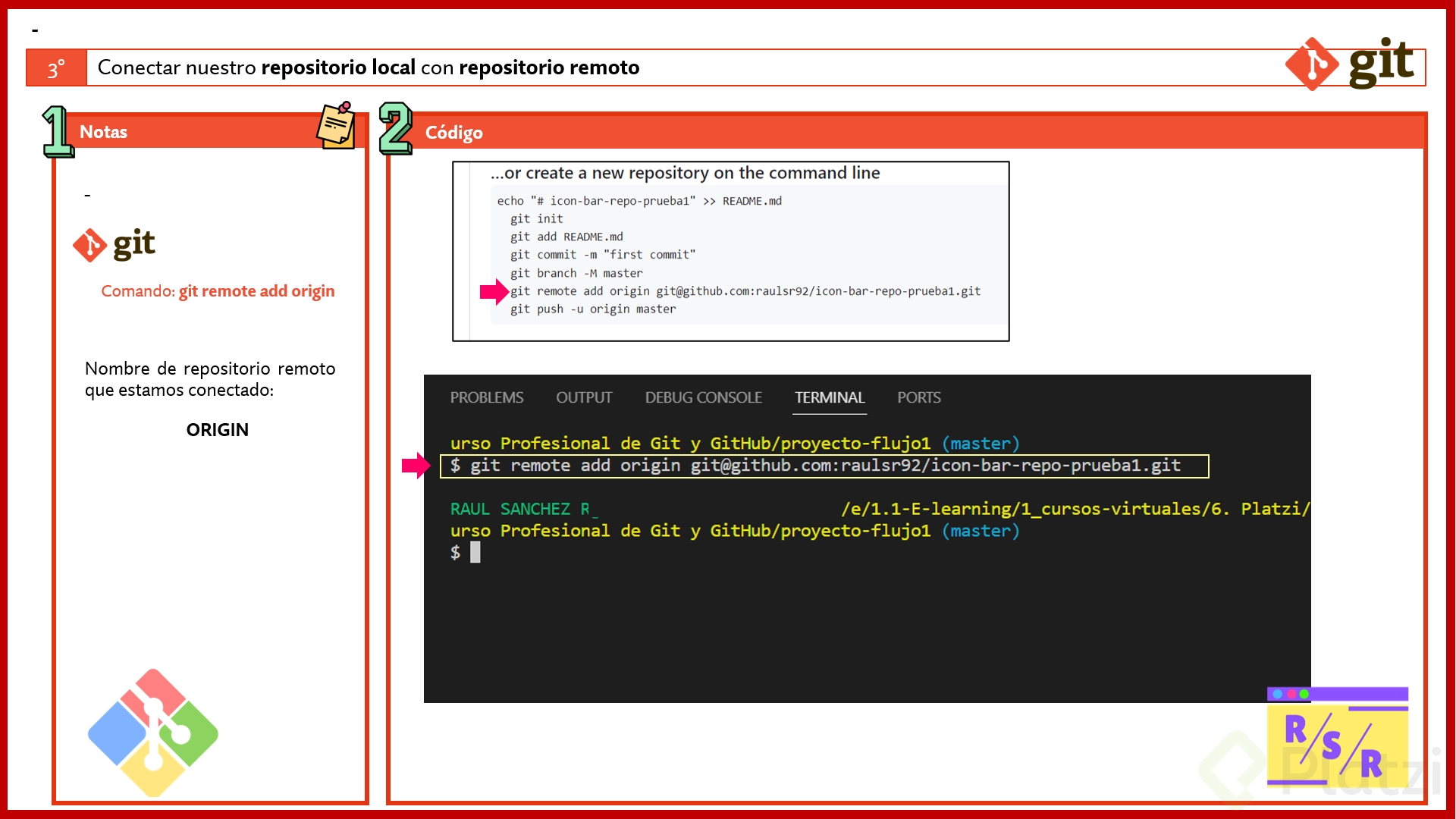Open the PROBLEMS tab in terminal panel
The image size is (1456, 819).
pos(487,397)
